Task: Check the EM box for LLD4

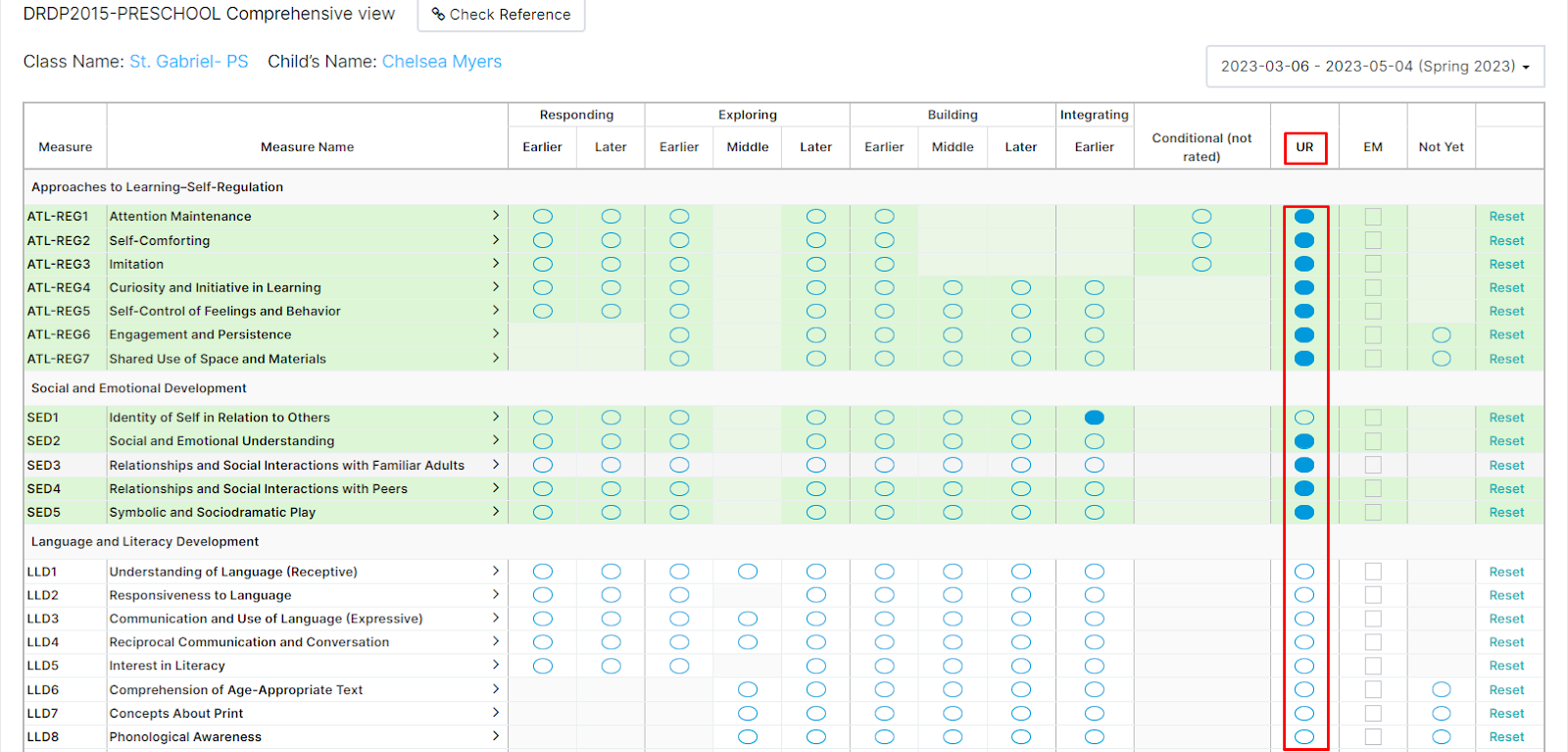Action: (1373, 642)
